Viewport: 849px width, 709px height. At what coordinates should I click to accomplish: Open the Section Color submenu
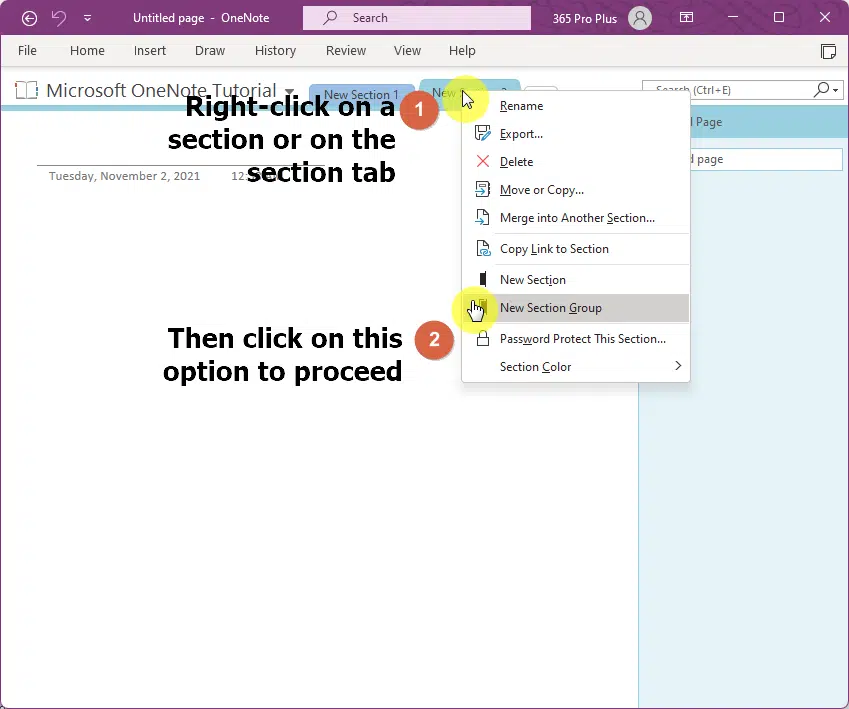[x=575, y=367]
